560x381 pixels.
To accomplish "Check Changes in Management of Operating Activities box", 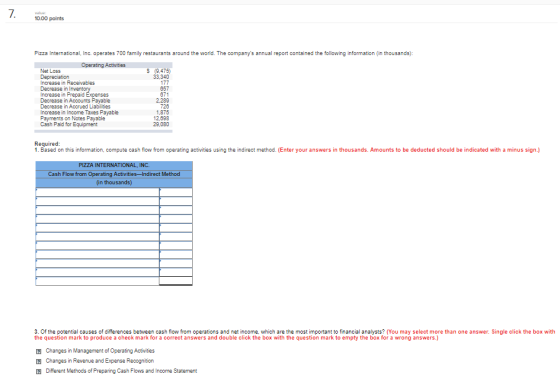I will pos(39,351).
